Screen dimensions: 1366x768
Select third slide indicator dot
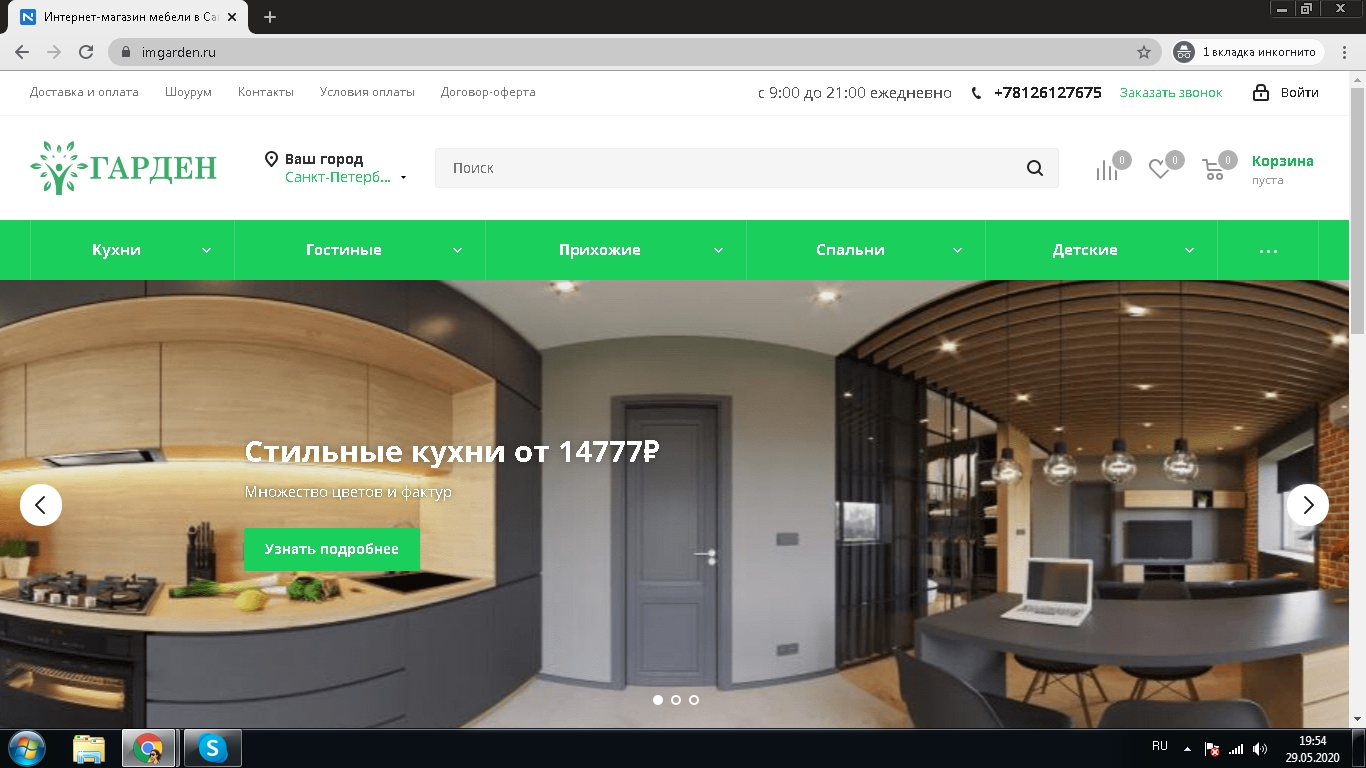click(694, 700)
